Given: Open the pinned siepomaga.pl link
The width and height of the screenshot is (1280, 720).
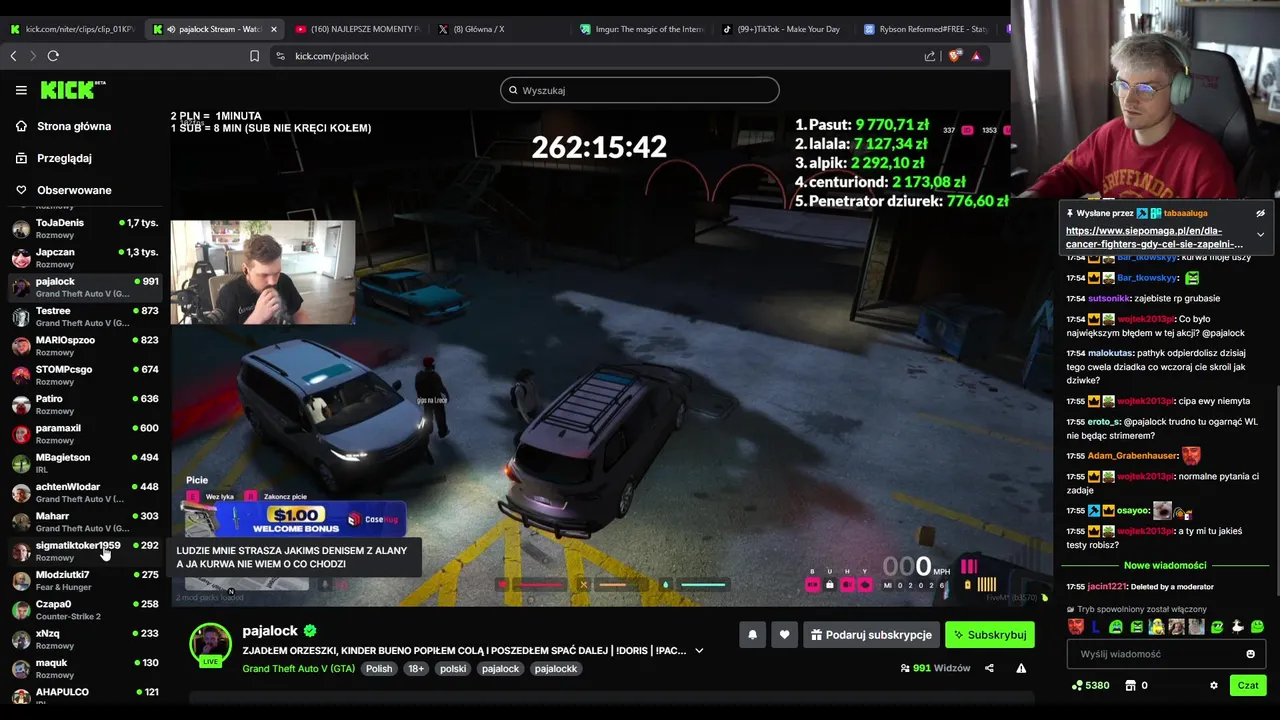Looking at the screenshot, I should pyautogui.click(x=1154, y=237).
